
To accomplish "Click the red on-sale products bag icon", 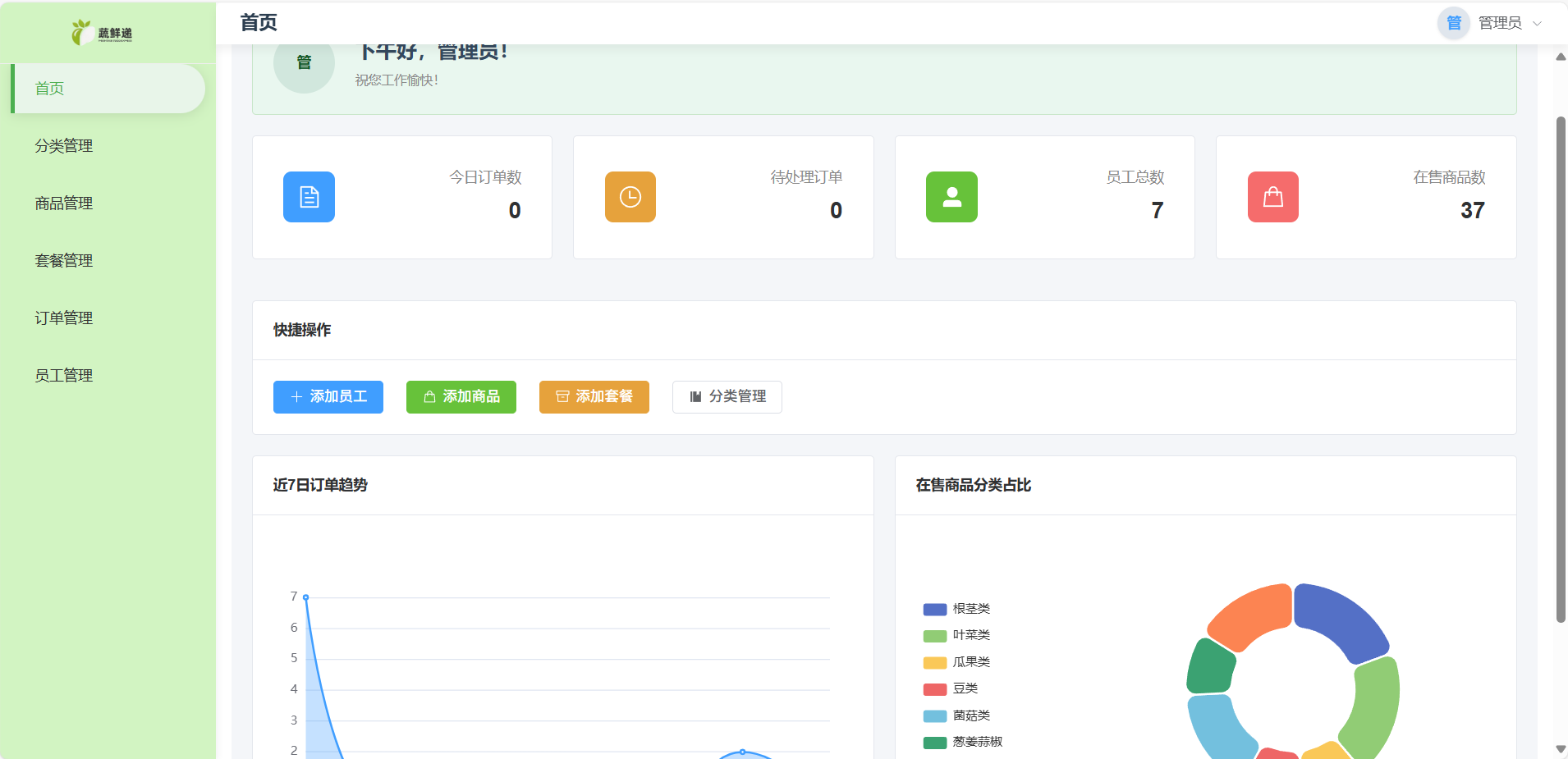I will click(x=1272, y=197).
